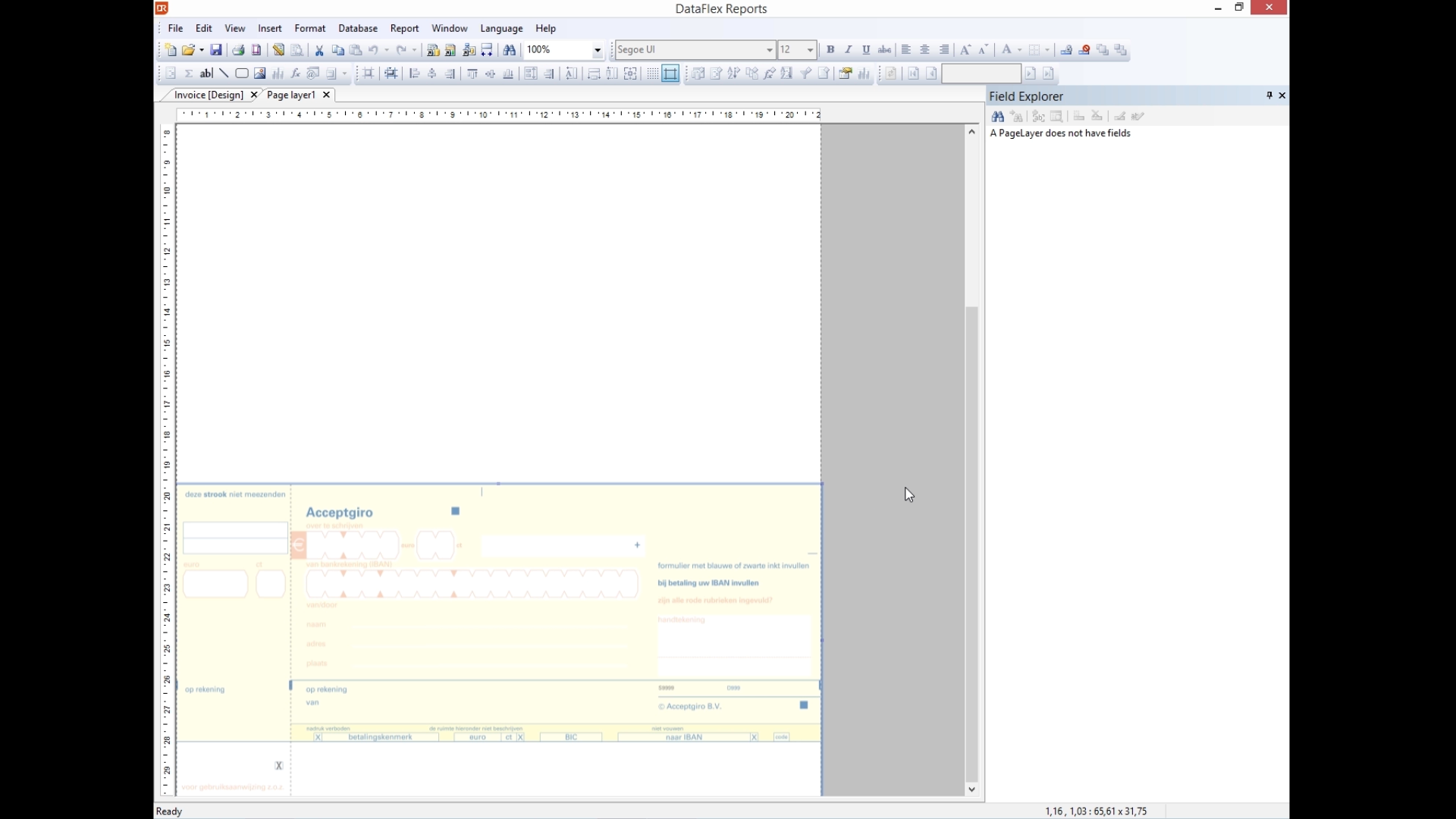Click the increase font size icon

coord(965,50)
